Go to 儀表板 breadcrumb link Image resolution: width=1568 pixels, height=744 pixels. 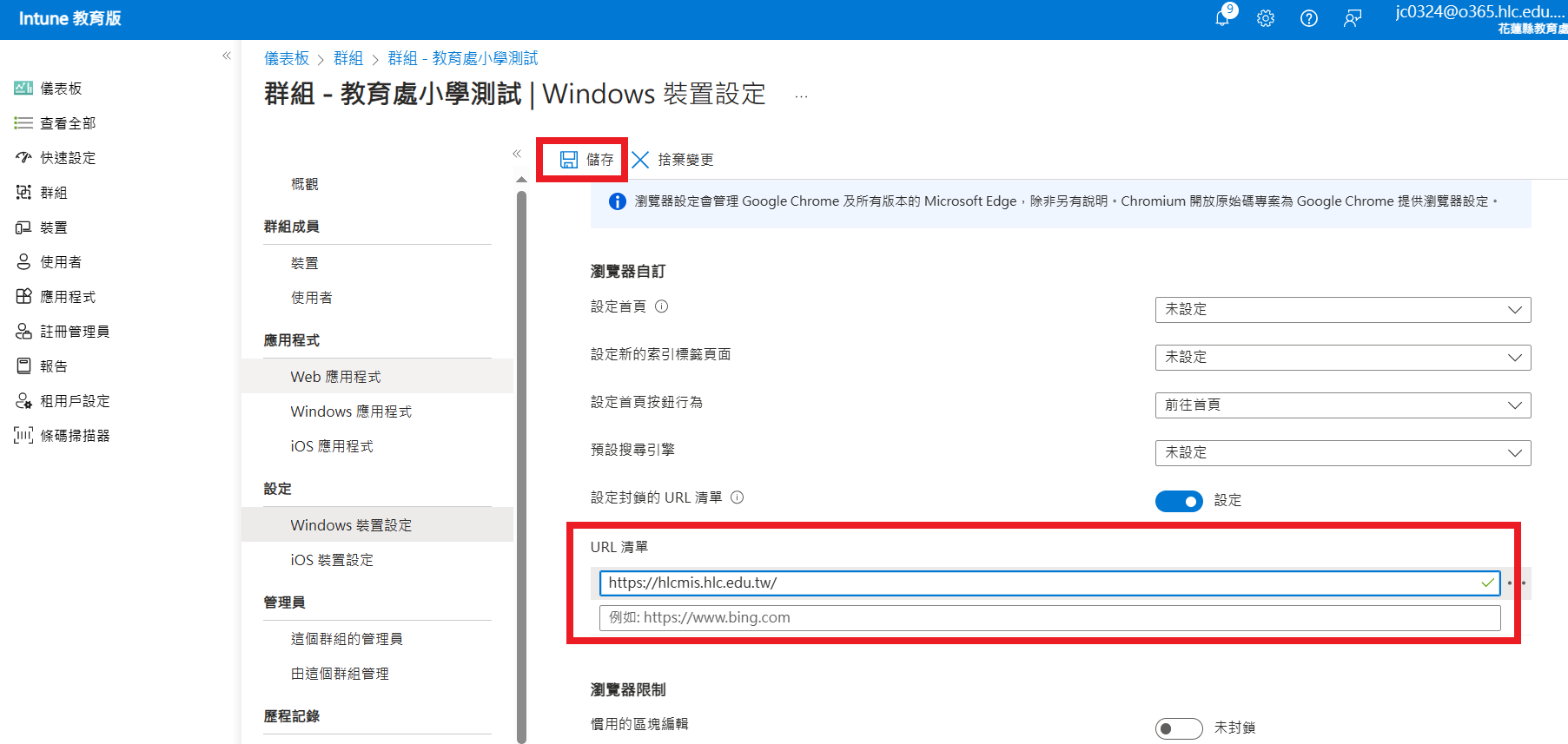point(287,58)
